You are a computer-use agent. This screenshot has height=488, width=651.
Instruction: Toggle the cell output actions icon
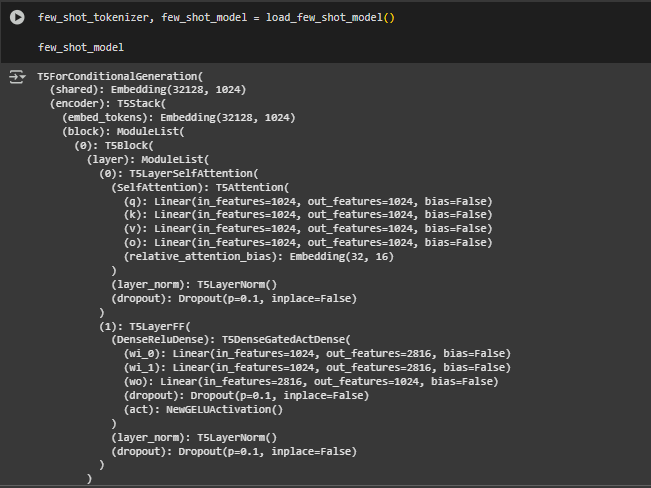(x=17, y=77)
